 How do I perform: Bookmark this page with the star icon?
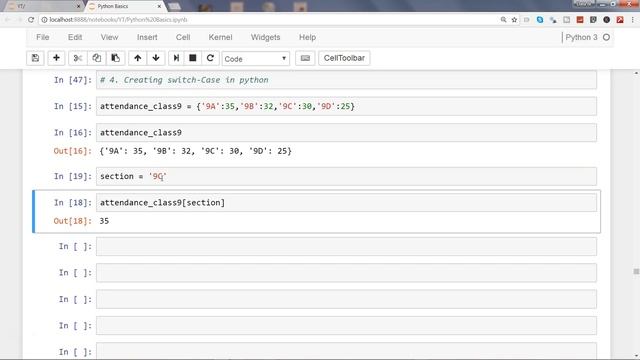click(x=514, y=20)
